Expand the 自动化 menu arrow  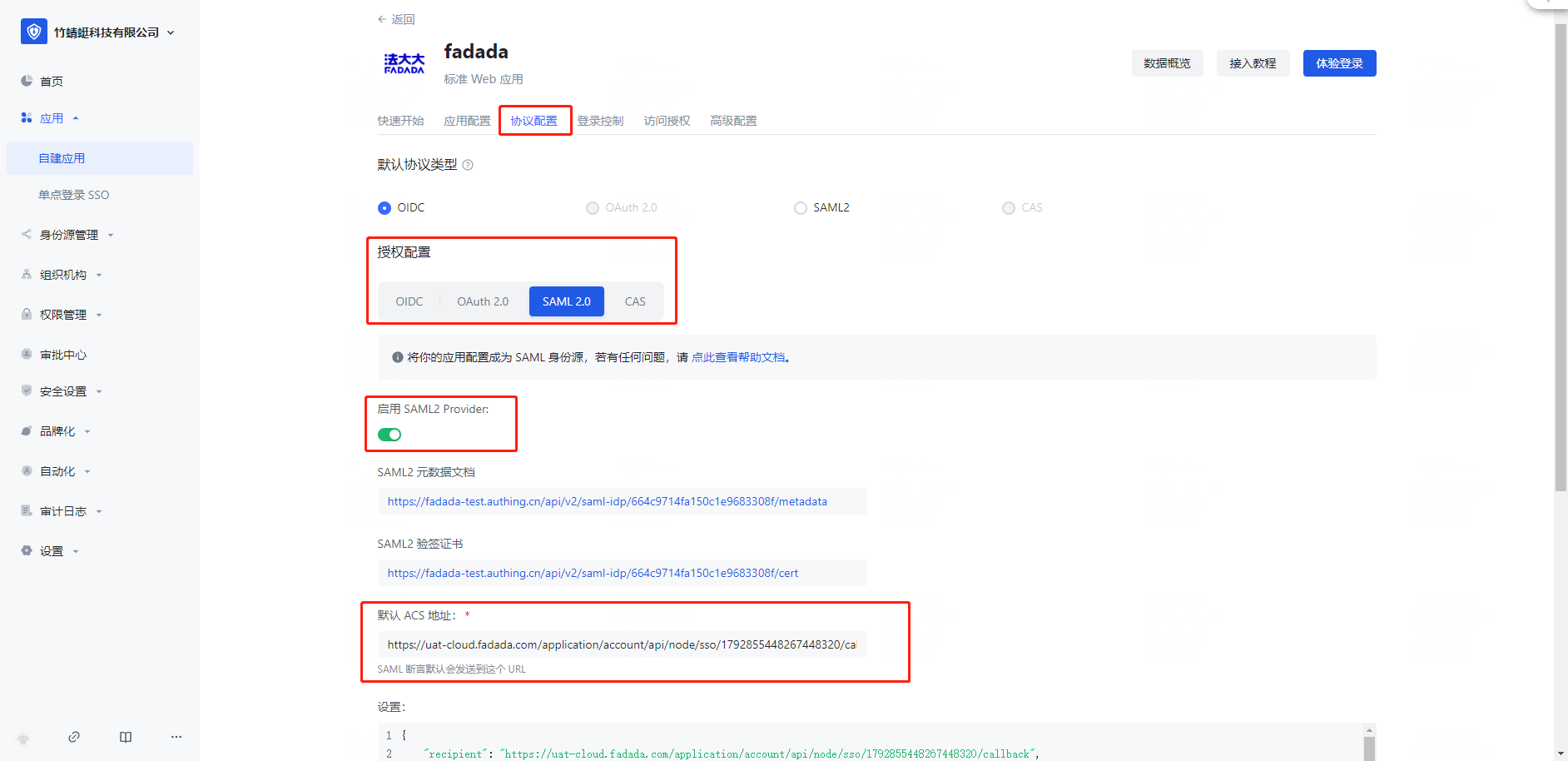coord(87,471)
